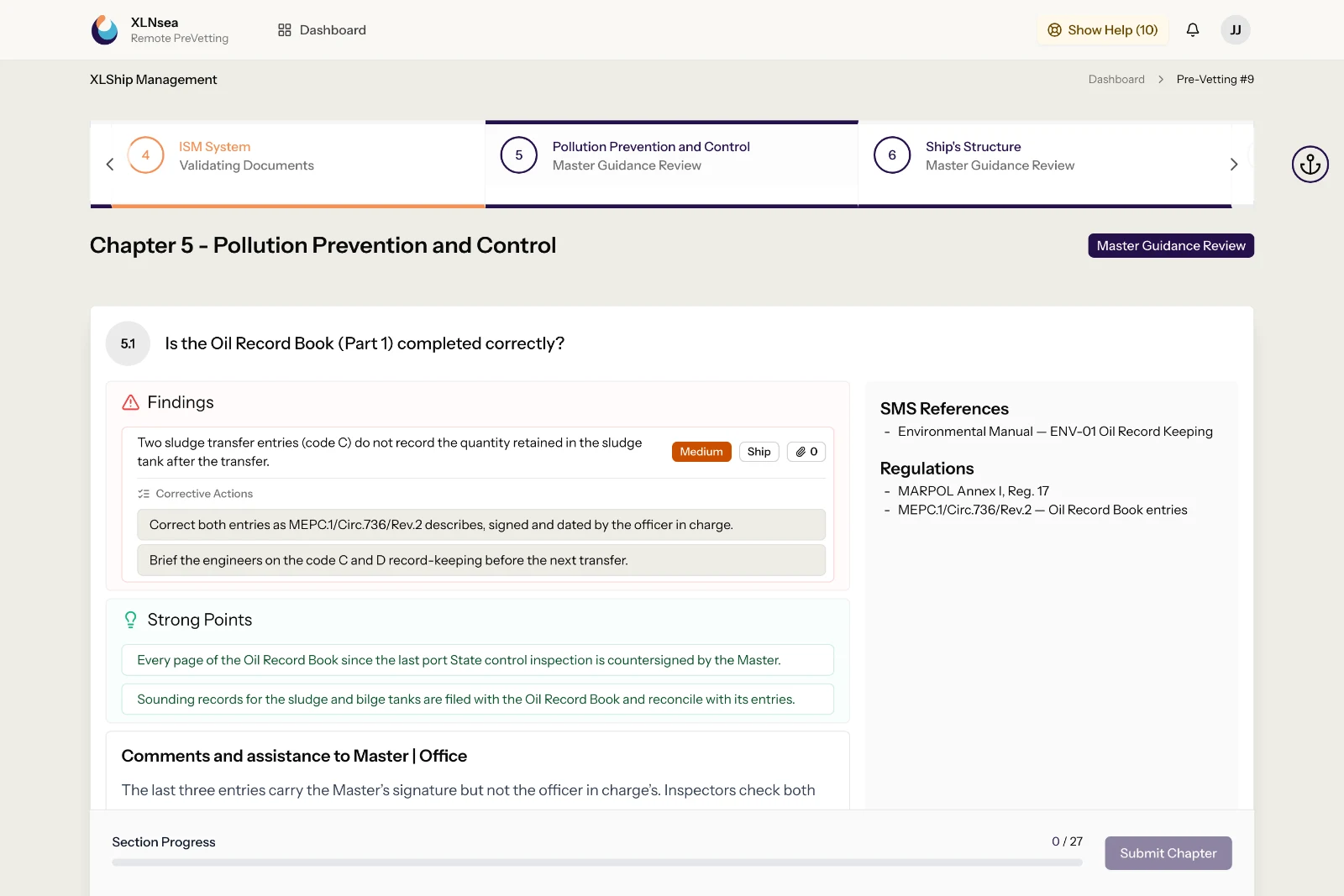Open the ISM System chapter tab

pyautogui.click(x=298, y=165)
